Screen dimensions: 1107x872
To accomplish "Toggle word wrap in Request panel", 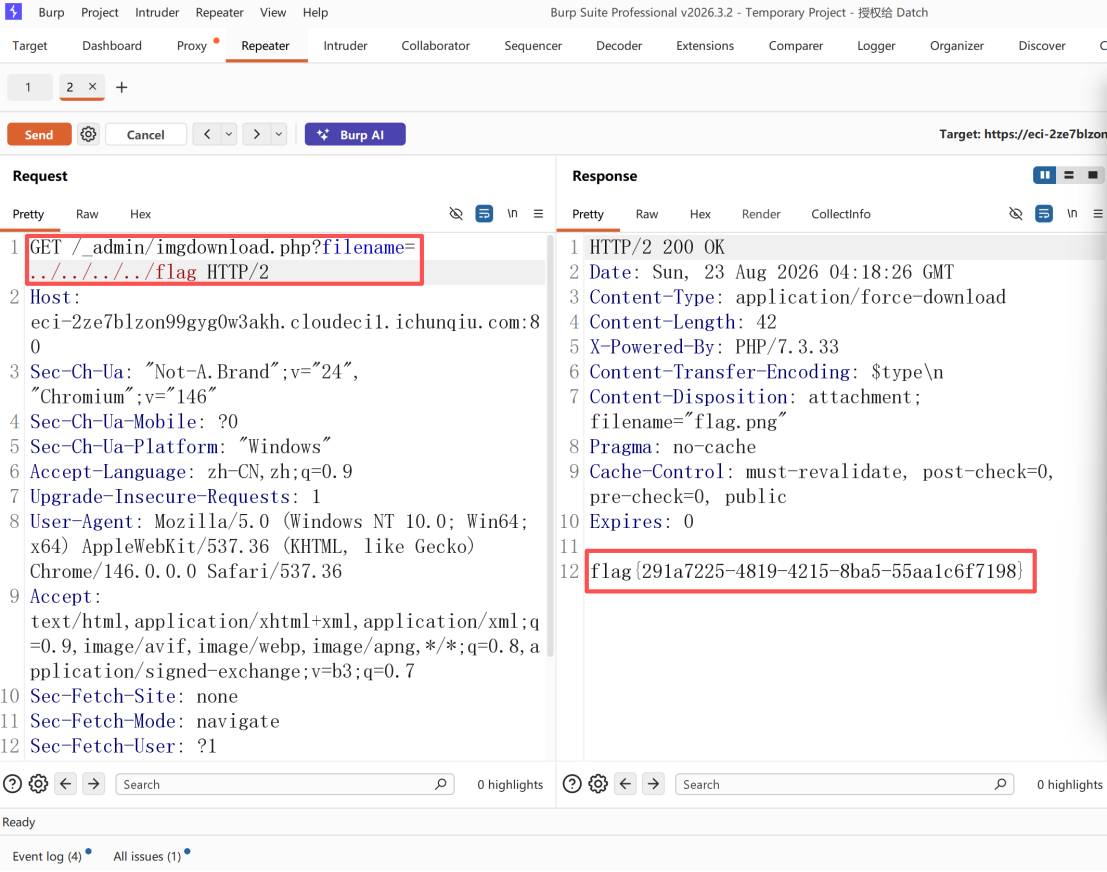I will tap(484, 213).
